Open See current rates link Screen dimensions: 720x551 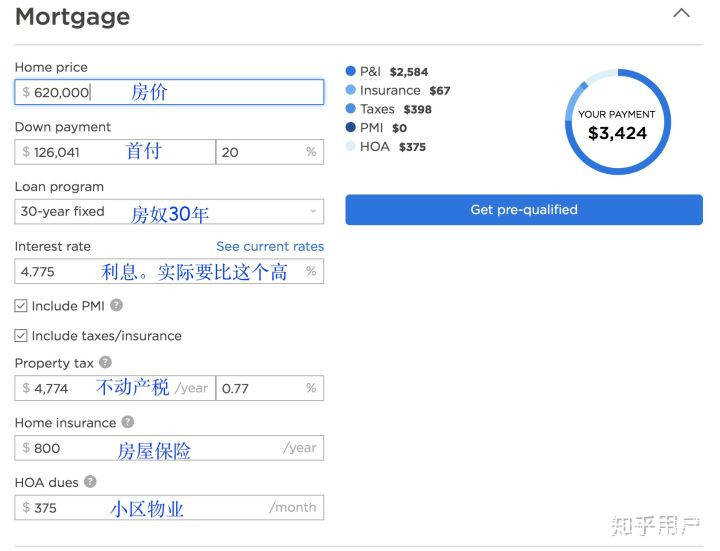click(270, 246)
